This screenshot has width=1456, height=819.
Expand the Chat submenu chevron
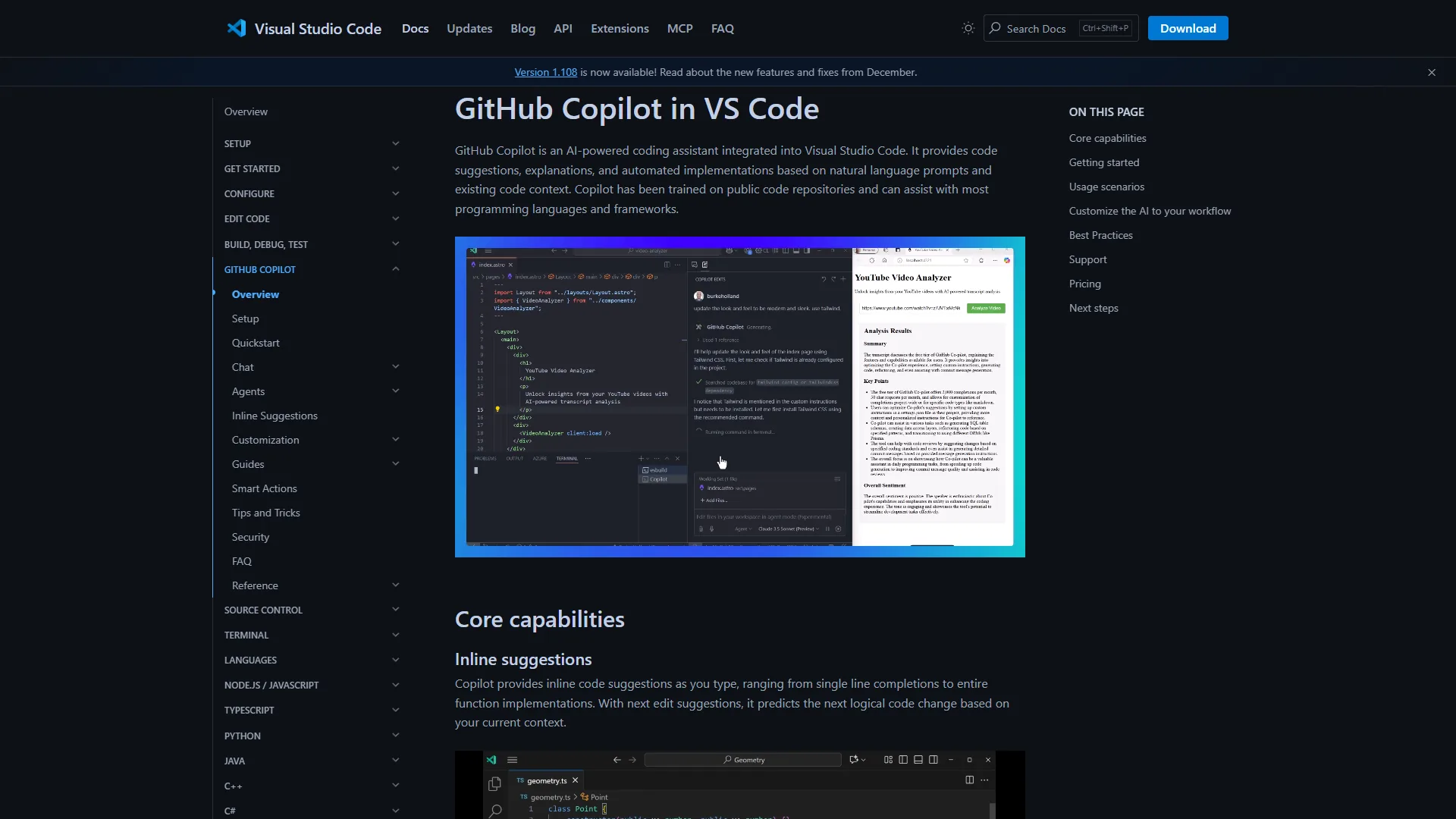coord(395,367)
